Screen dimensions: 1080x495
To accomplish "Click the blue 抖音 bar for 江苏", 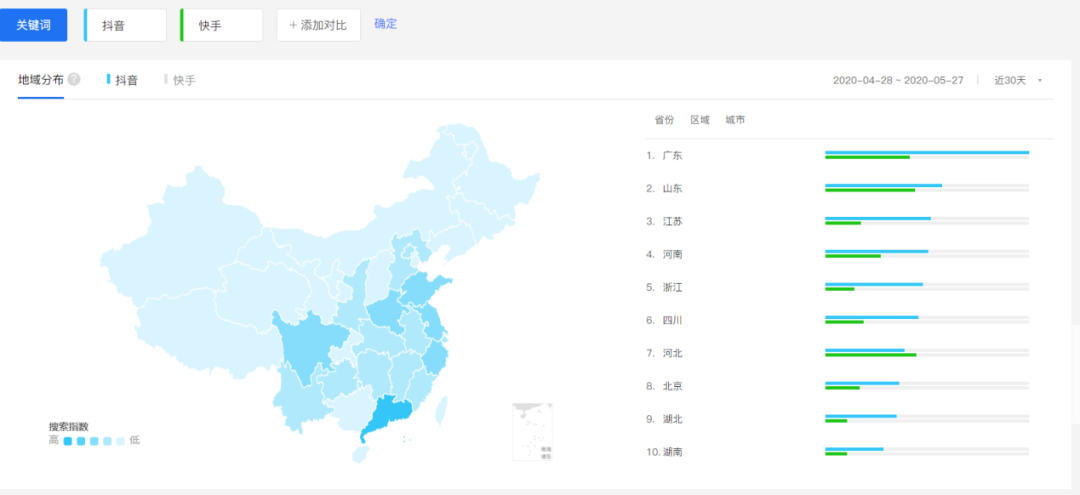I will 878,218.
